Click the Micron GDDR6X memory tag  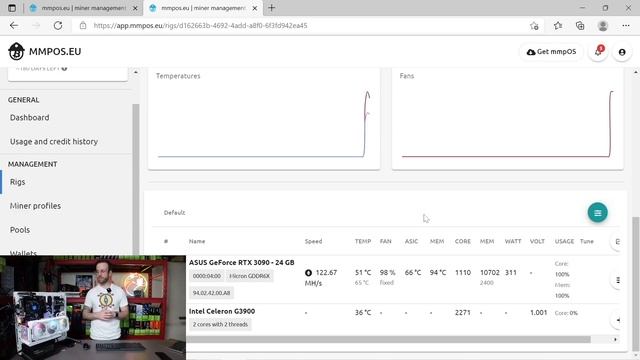[x=249, y=276]
